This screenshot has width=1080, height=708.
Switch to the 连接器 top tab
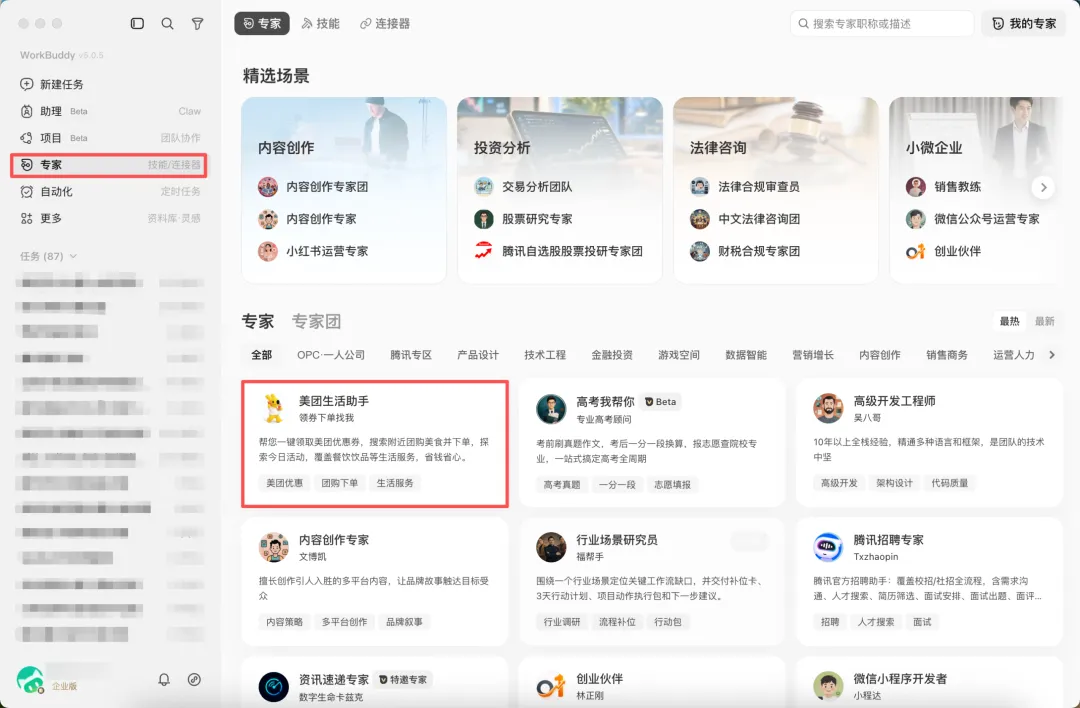point(385,23)
